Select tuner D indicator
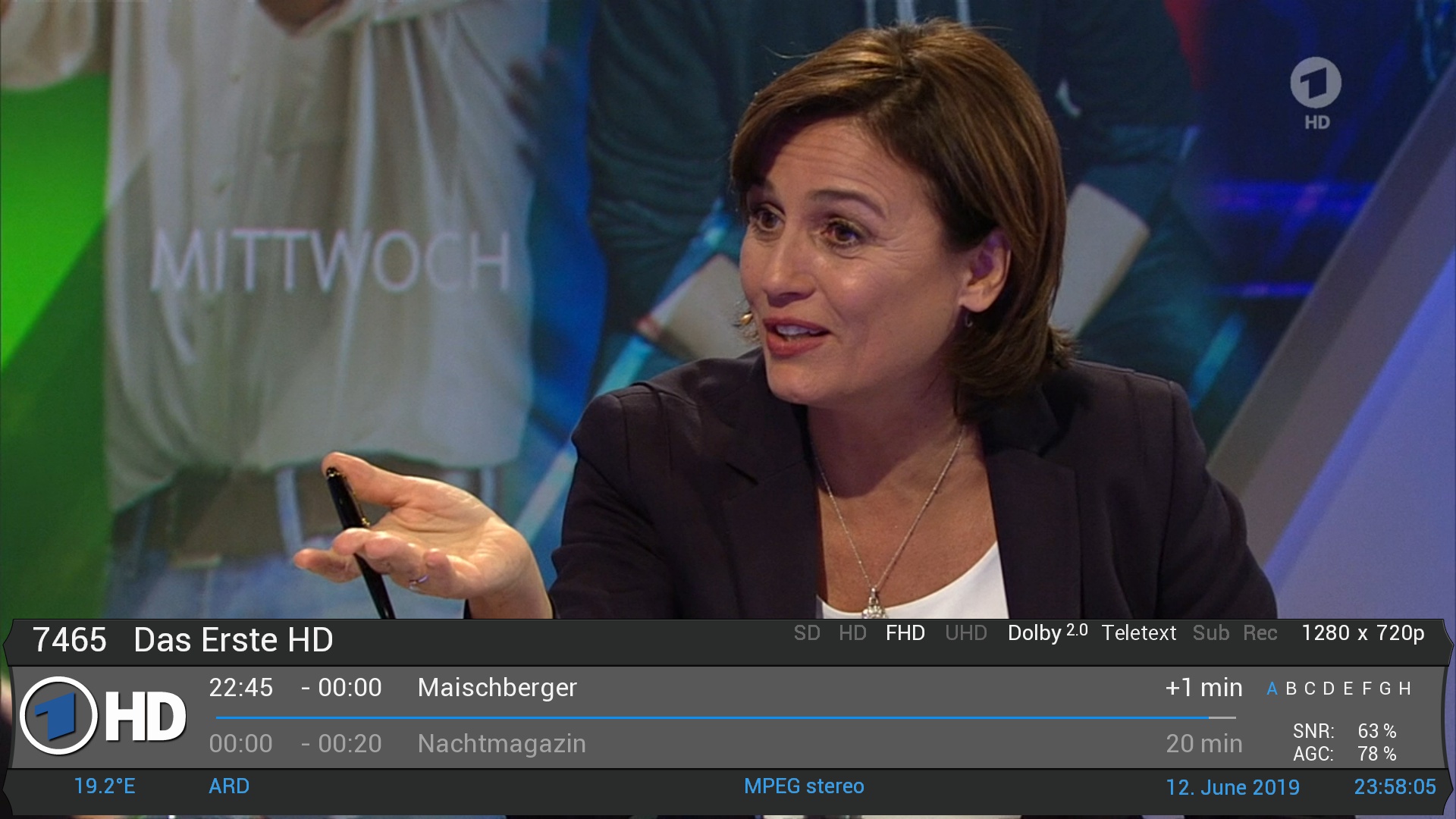The width and height of the screenshot is (1456, 819). click(x=1329, y=689)
